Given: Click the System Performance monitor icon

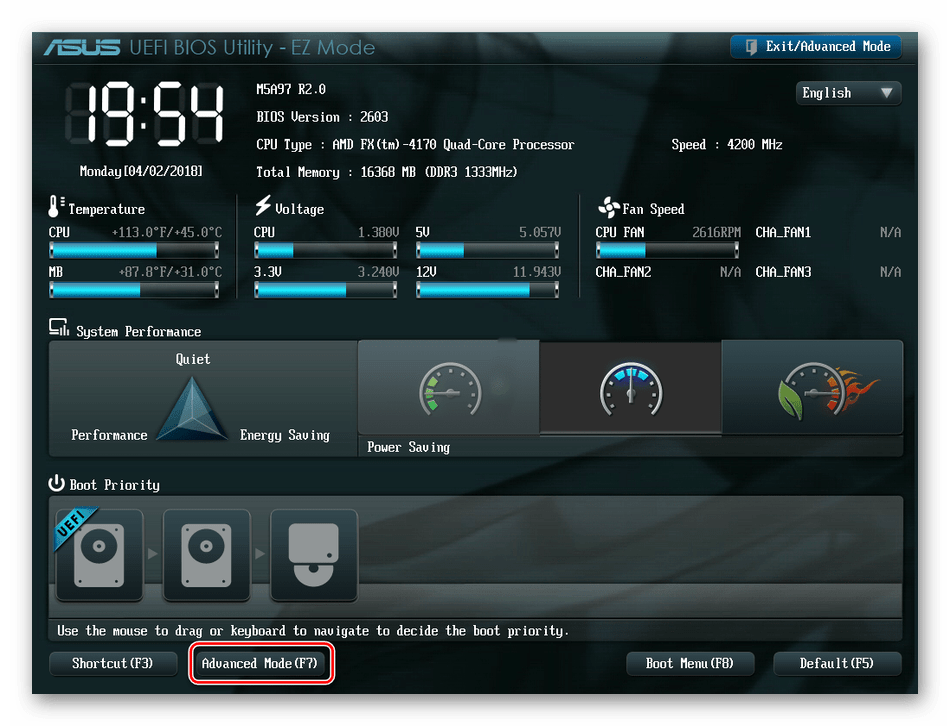Looking at the screenshot, I should coord(59,327).
